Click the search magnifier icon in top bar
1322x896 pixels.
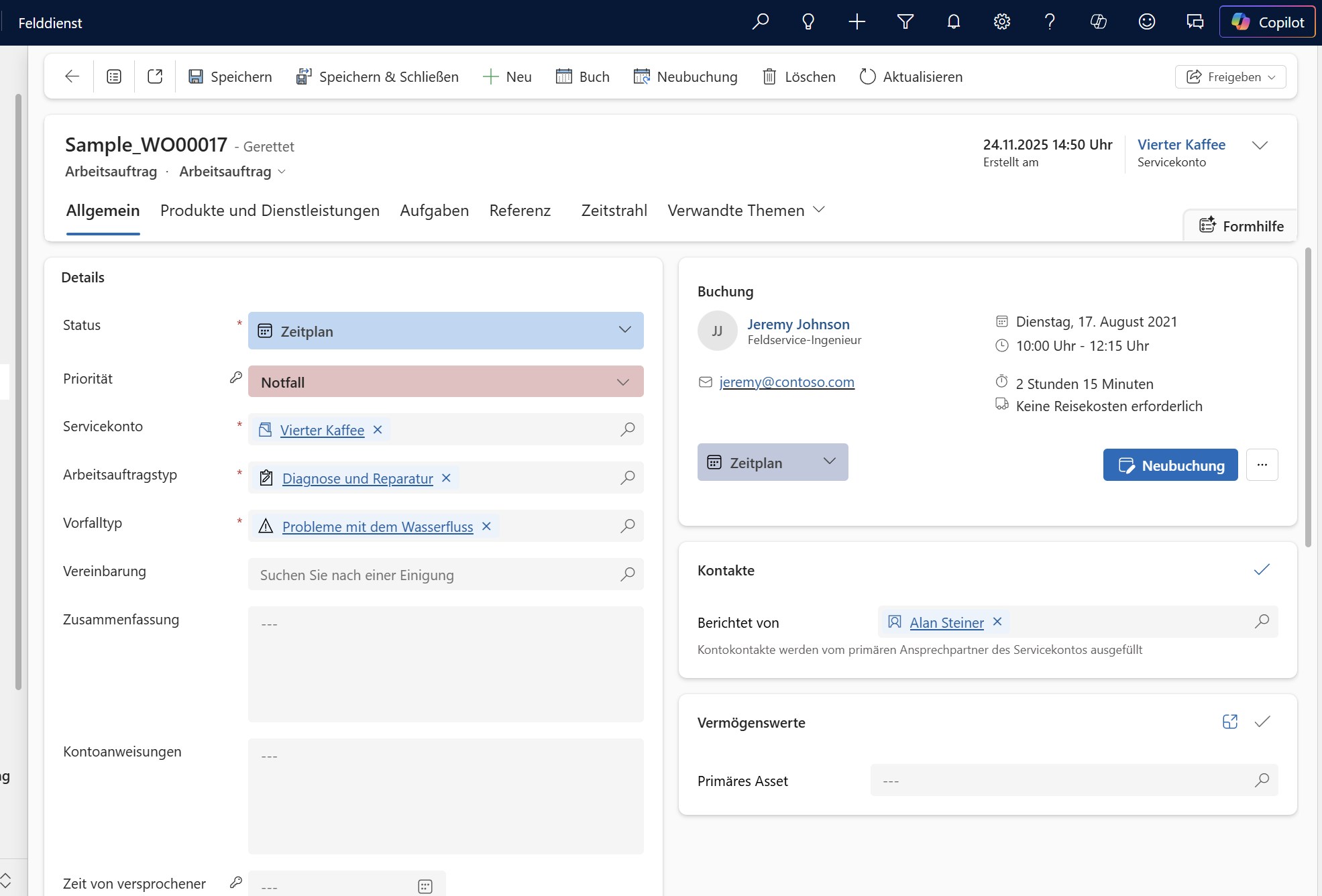pyautogui.click(x=760, y=22)
